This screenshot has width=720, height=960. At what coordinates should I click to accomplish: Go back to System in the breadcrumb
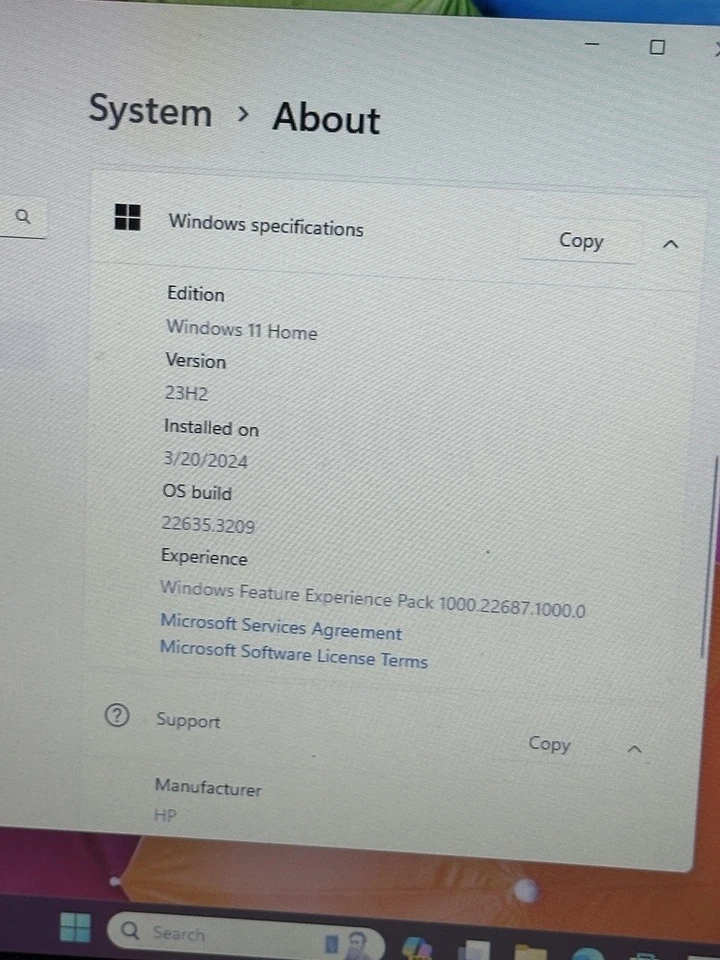[151, 111]
